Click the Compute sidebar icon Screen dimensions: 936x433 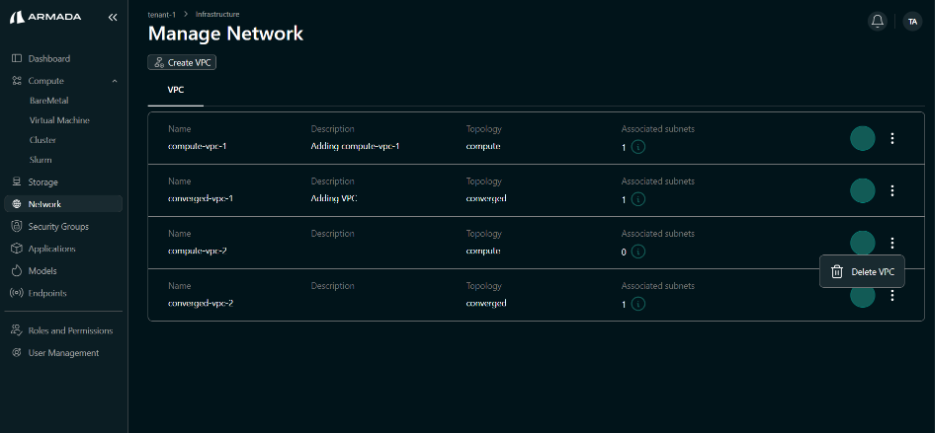pos(17,81)
